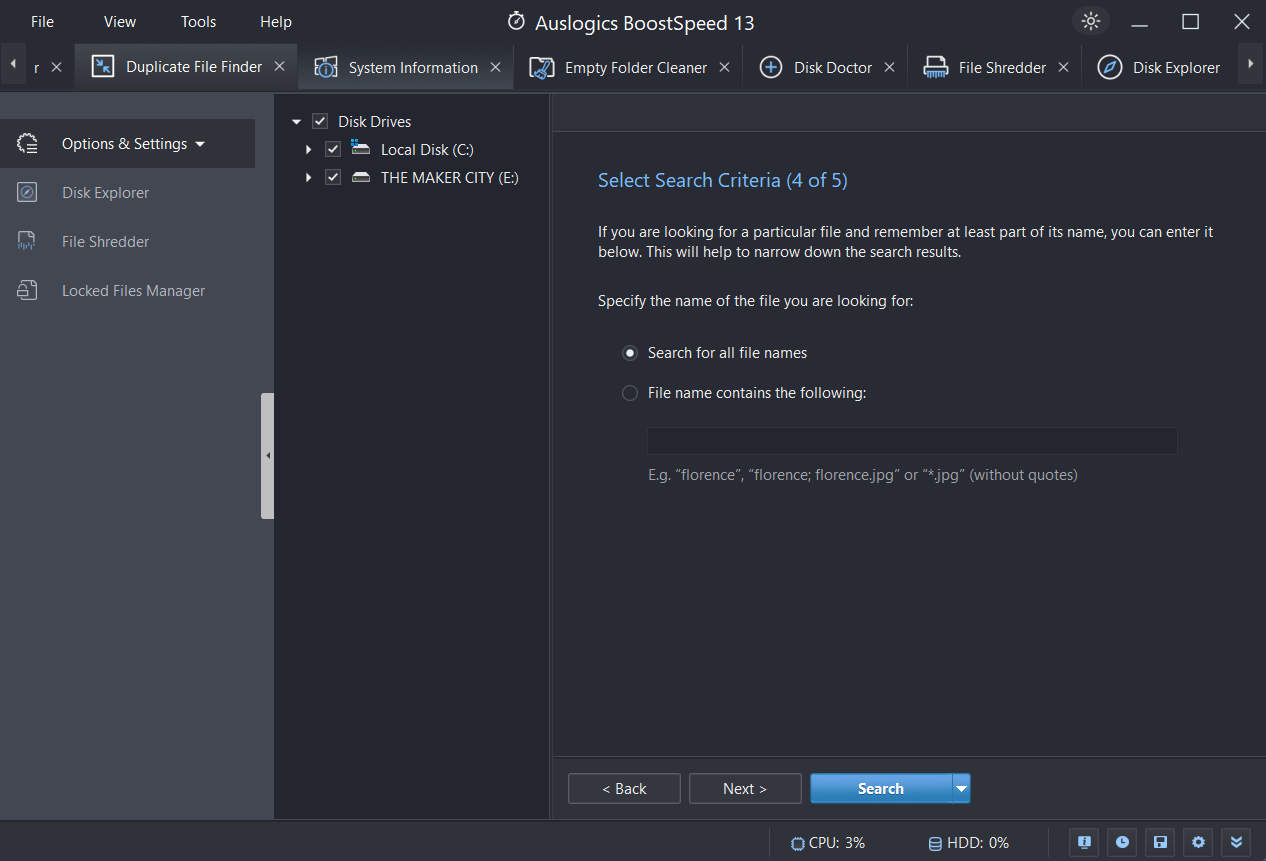Expand the Local Disk (C:) tree node
Viewport: 1266px width, 861px height.
tap(309, 150)
